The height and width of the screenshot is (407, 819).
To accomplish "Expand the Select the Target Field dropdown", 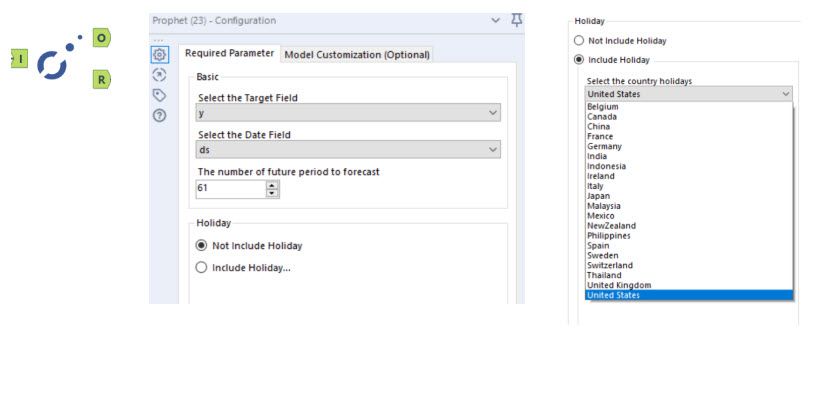I will (348, 114).
